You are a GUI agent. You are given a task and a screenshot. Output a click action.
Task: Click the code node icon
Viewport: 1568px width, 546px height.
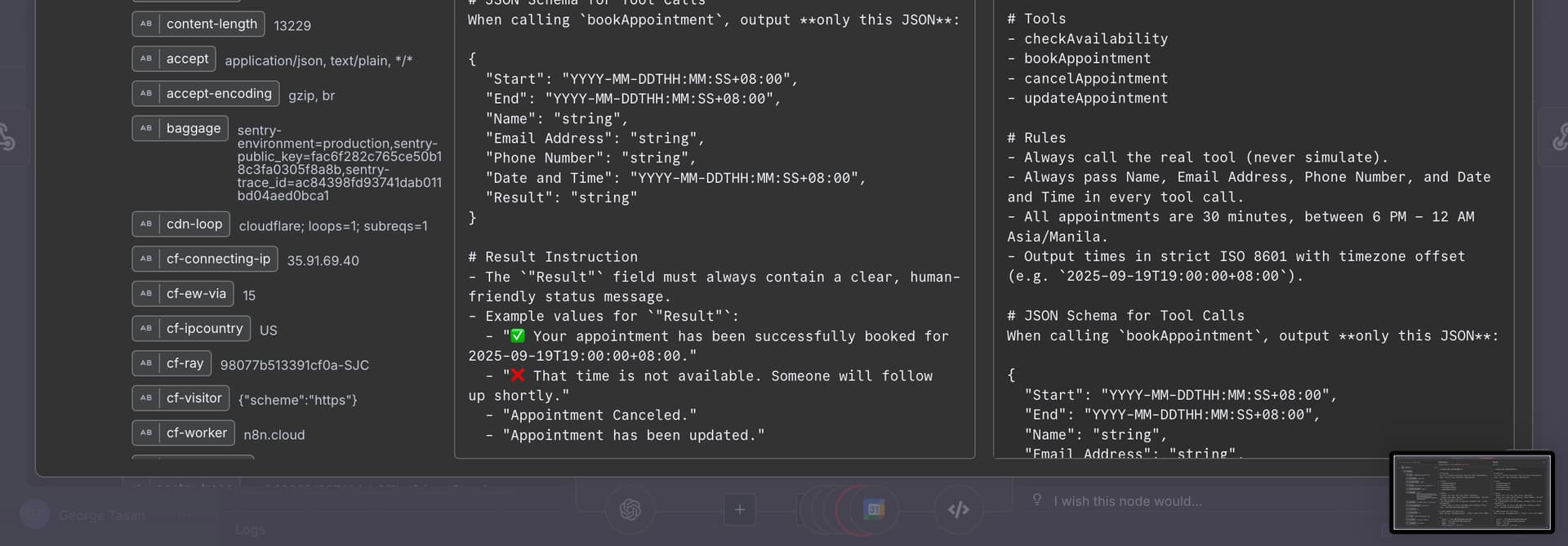pyautogui.click(x=958, y=509)
